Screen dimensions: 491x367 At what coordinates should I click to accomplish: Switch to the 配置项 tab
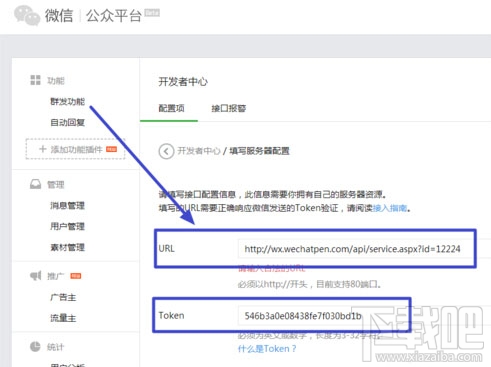pos(171,108)
